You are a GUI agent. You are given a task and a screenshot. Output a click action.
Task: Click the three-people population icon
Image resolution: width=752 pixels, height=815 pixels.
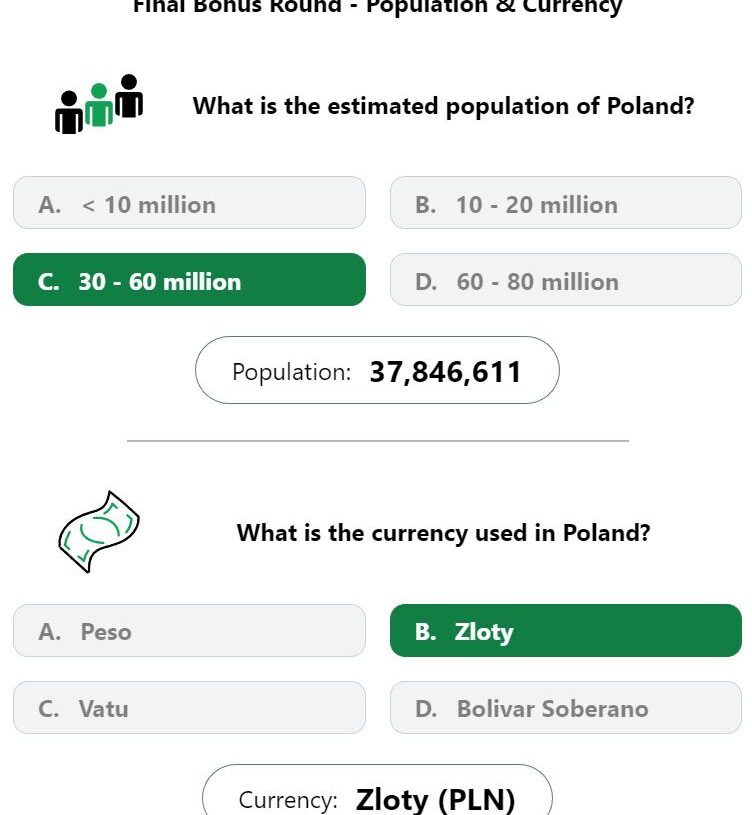pos(99,104)
